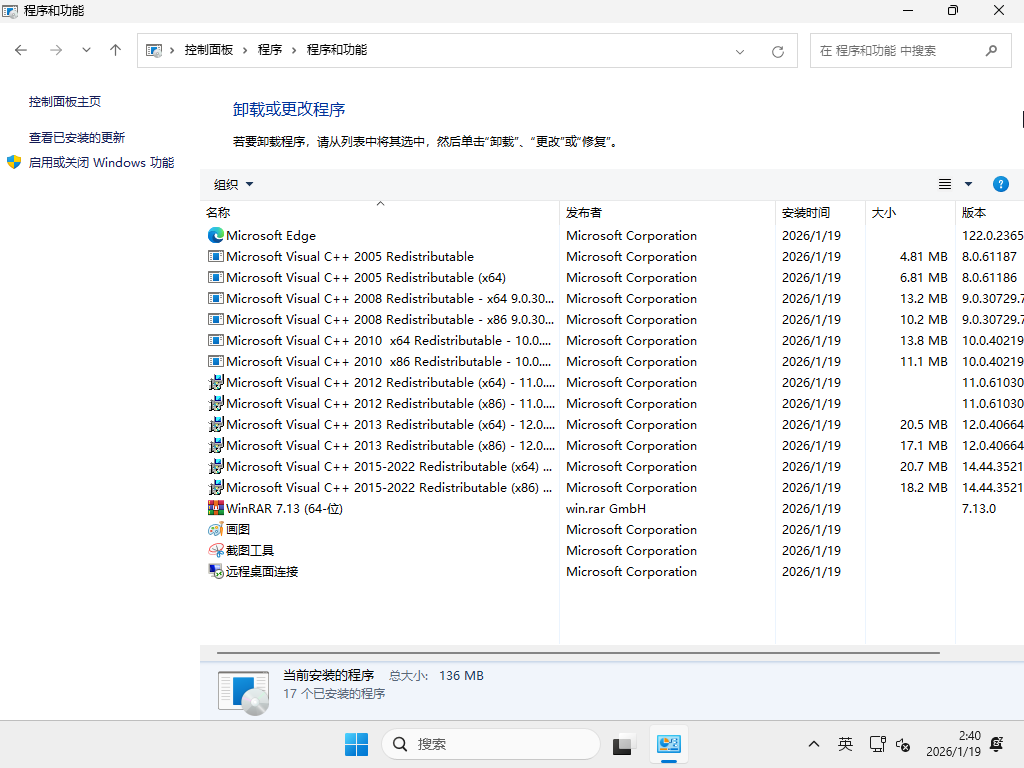
Task: Click the change view list icon
Action: pos(944,184)
